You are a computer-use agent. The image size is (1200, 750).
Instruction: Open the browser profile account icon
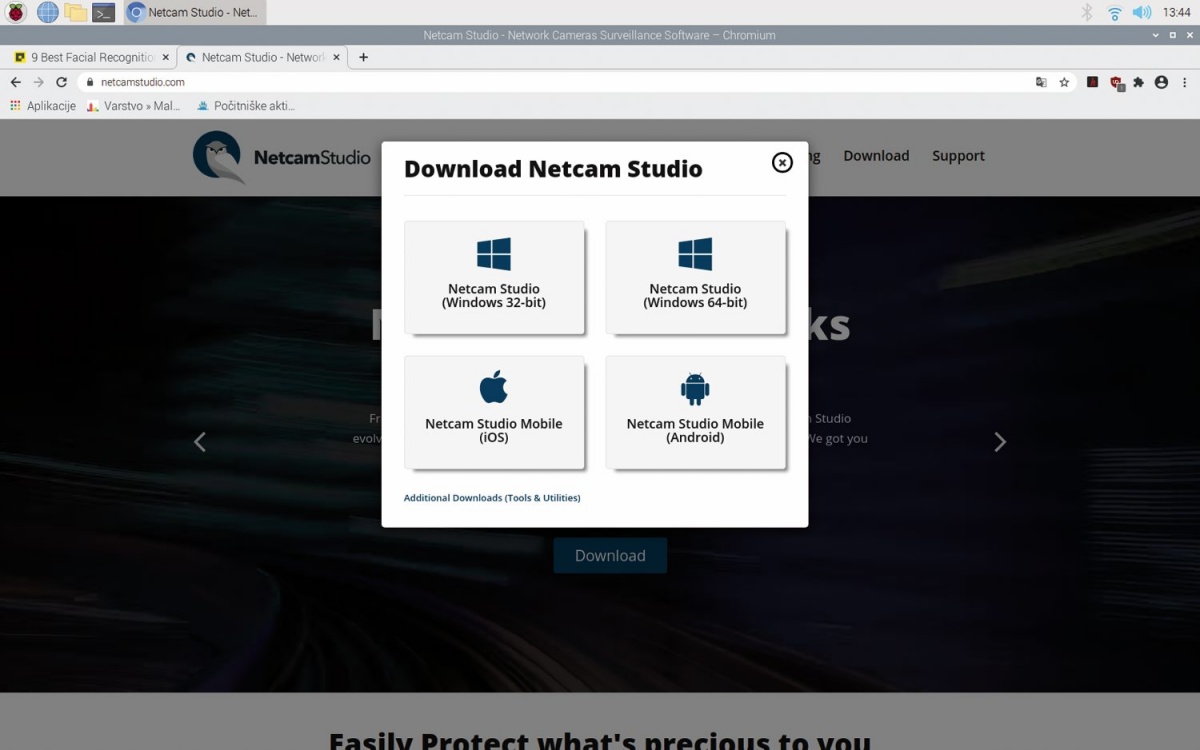[x=1161, y=82]
